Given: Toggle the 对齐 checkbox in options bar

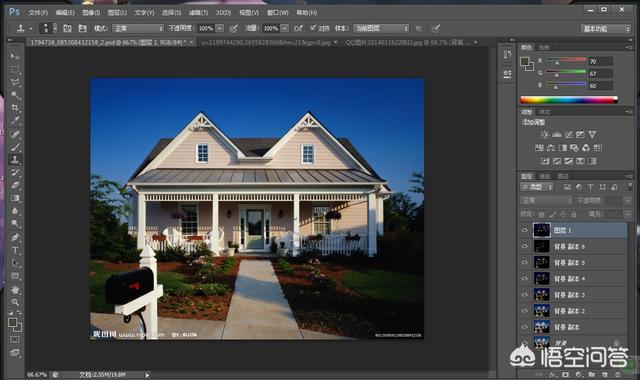Looking at the screenshot, I should point(313,28).
